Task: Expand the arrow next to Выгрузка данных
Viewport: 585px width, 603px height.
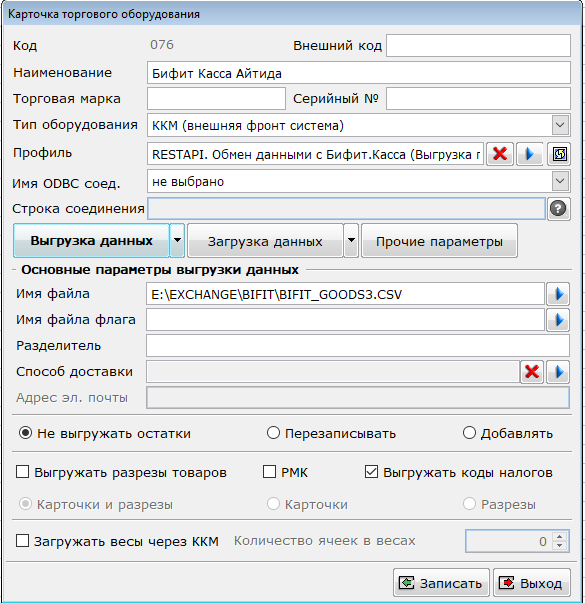Action: point(177,240)
